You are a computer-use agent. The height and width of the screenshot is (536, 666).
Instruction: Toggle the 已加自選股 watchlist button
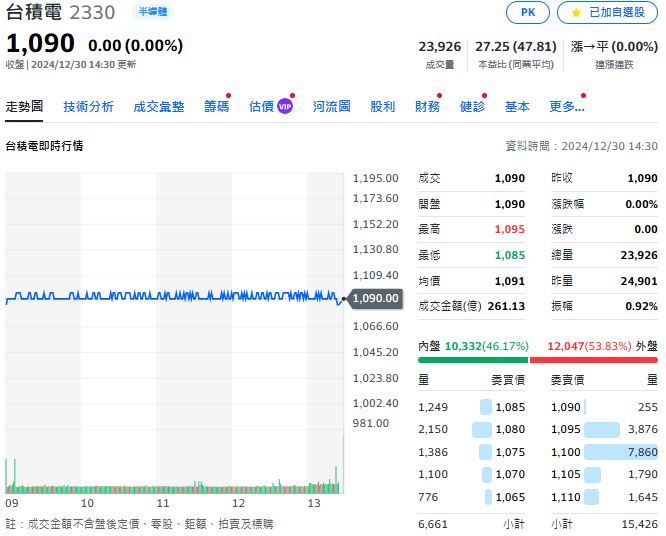point(607,12)
